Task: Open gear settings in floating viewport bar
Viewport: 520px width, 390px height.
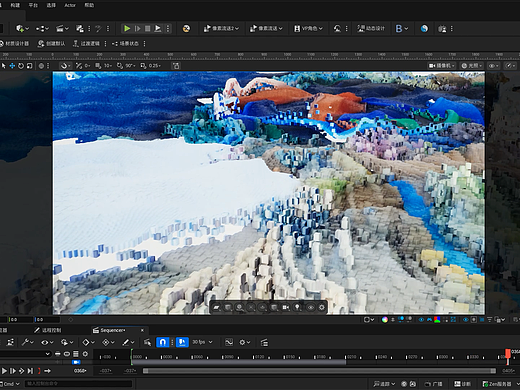Action: coord(322,307)
